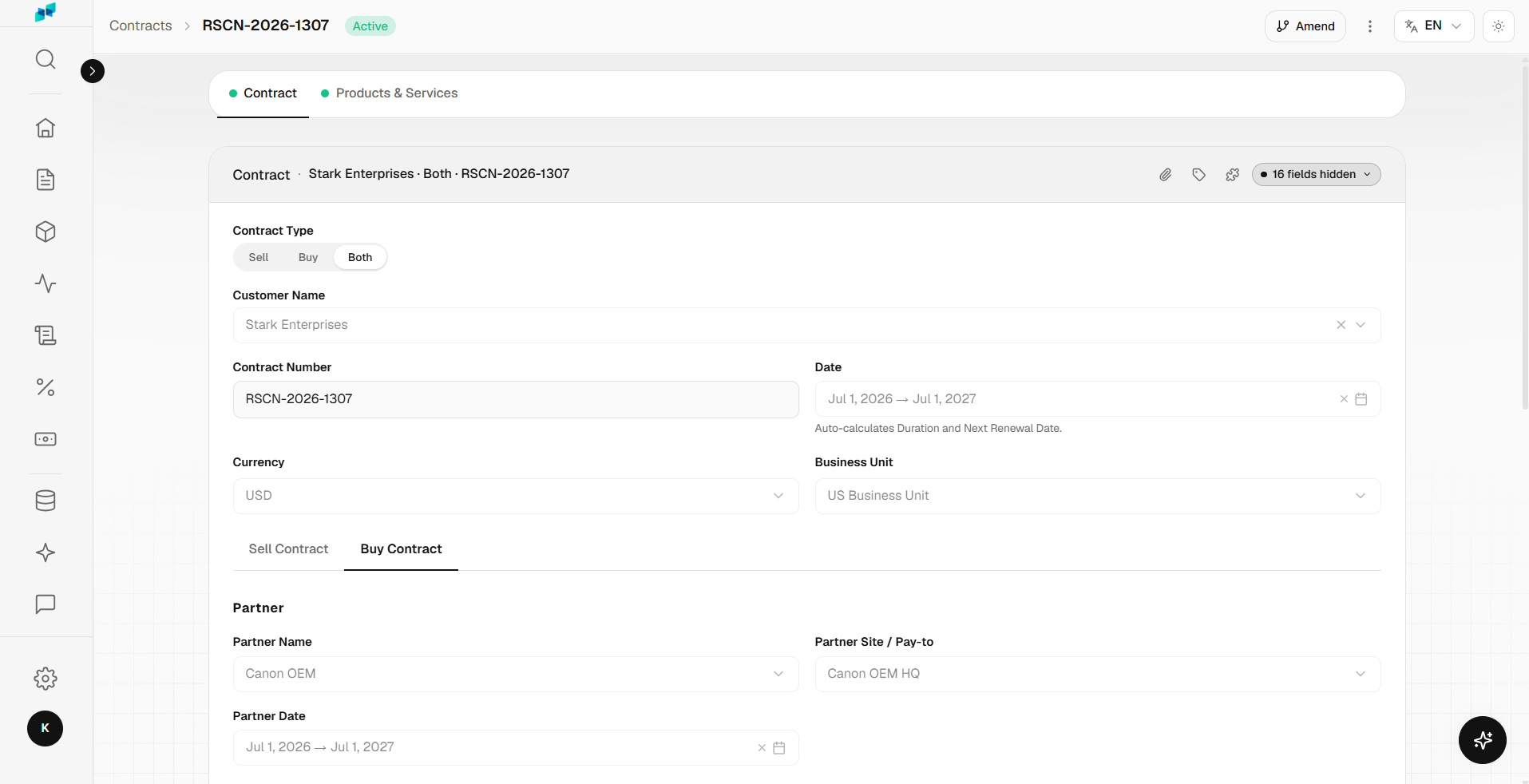Click the RSCN-2026-1307 breadcrumb title

tap(266, 26)
